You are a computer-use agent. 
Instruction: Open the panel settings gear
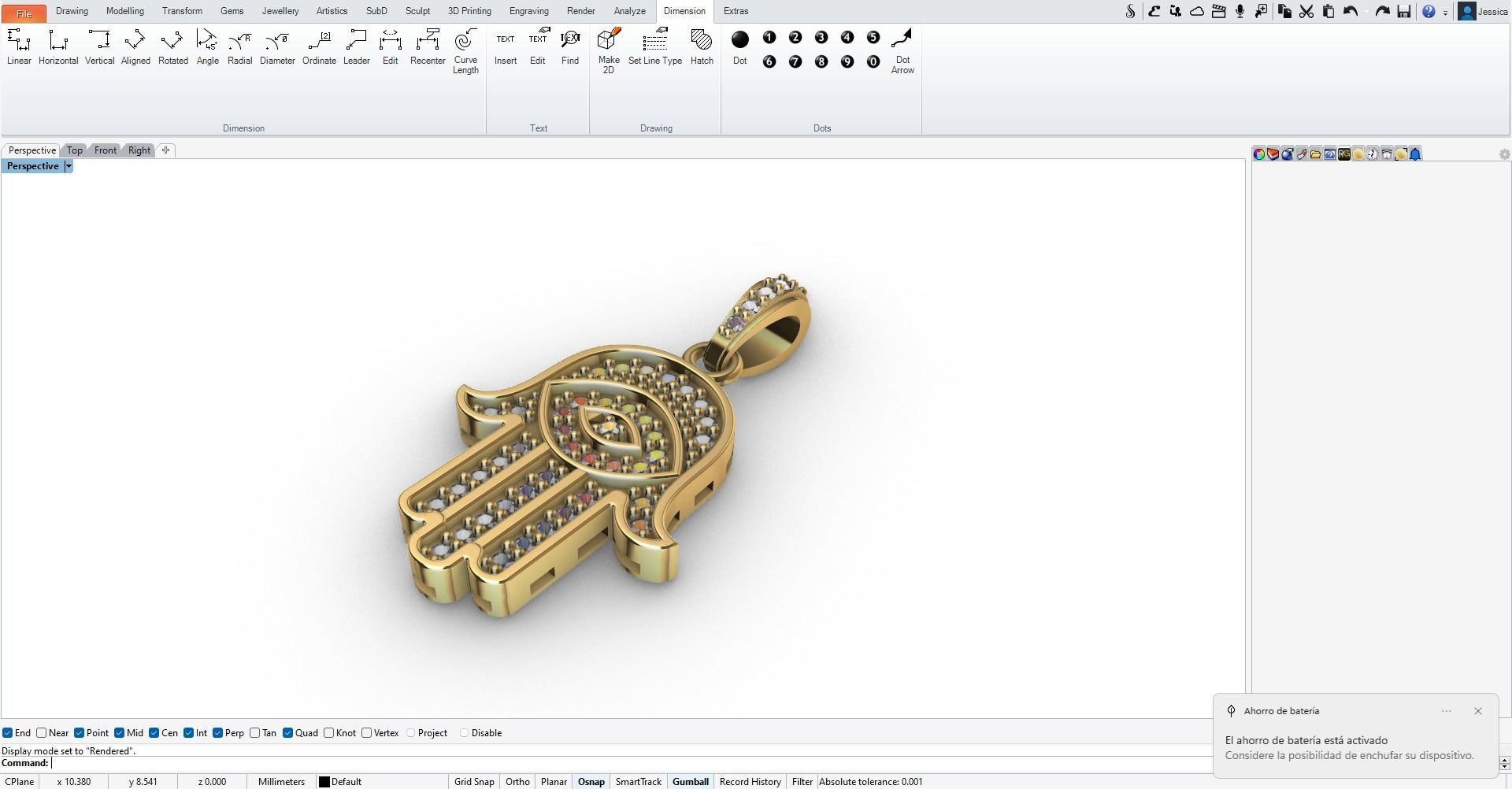[1504, 154]
